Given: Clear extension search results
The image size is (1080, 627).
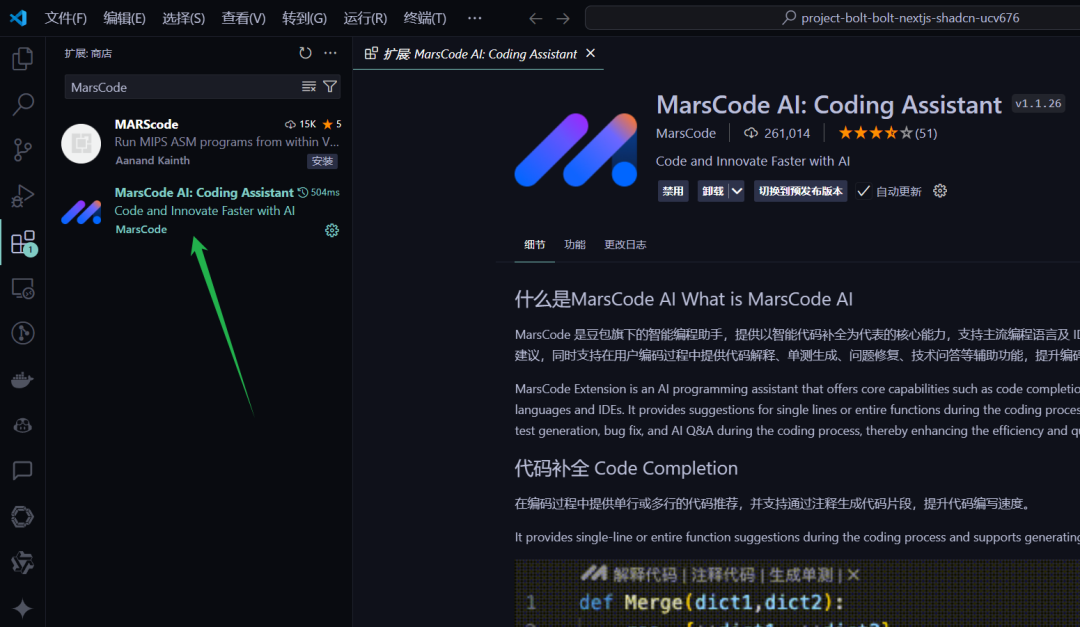Looking at the screenshot, I should (x=309, y=87).
